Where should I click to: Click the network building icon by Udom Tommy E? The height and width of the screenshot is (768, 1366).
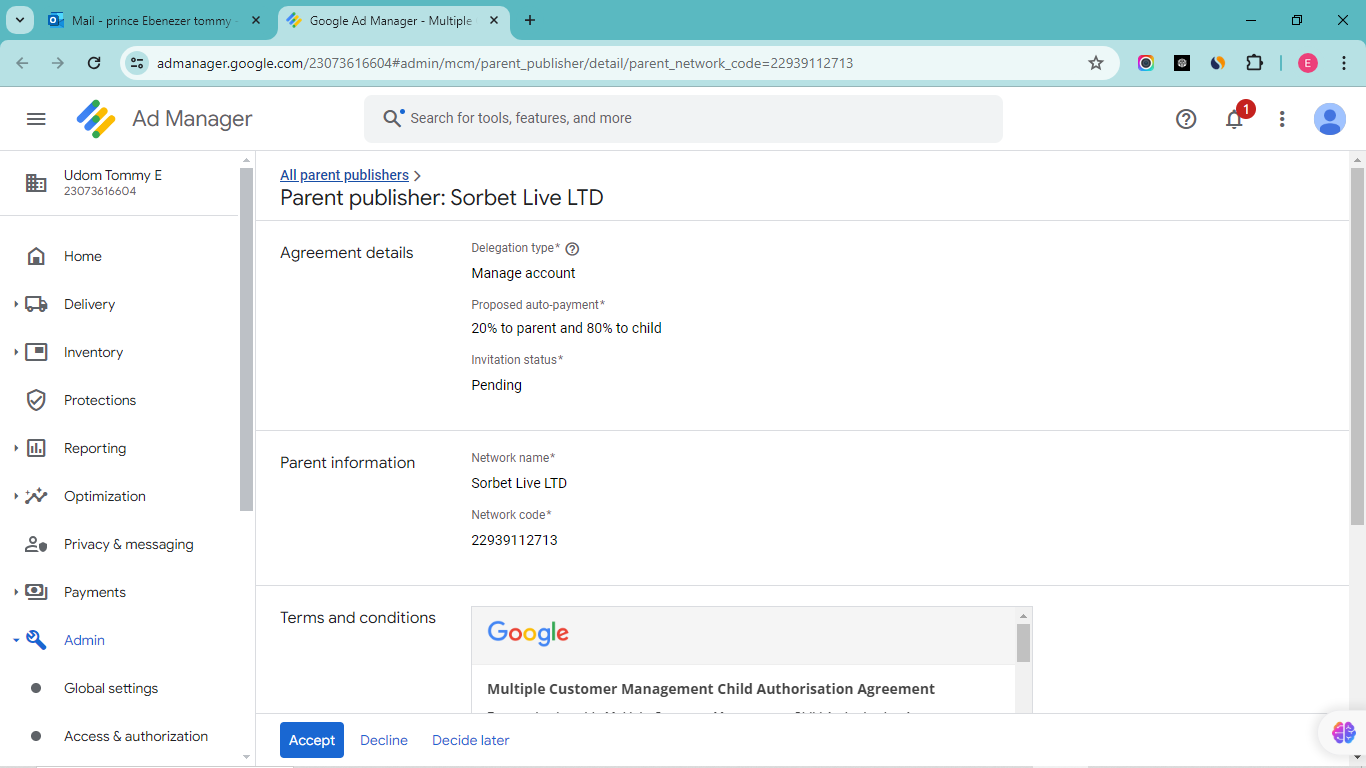(x=36, y=183)
